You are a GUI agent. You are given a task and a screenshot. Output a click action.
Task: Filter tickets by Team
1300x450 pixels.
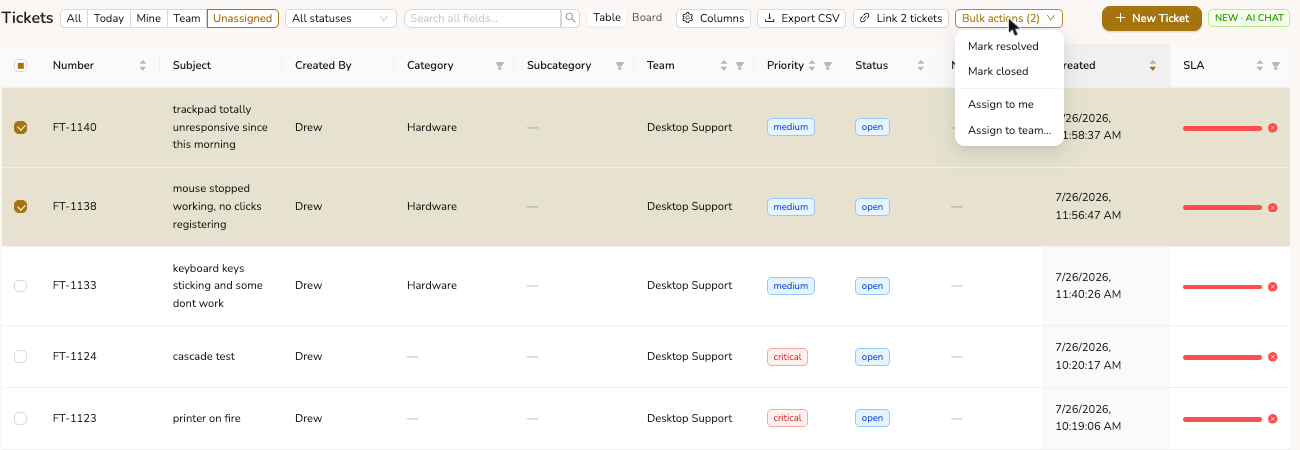point(186,18)
